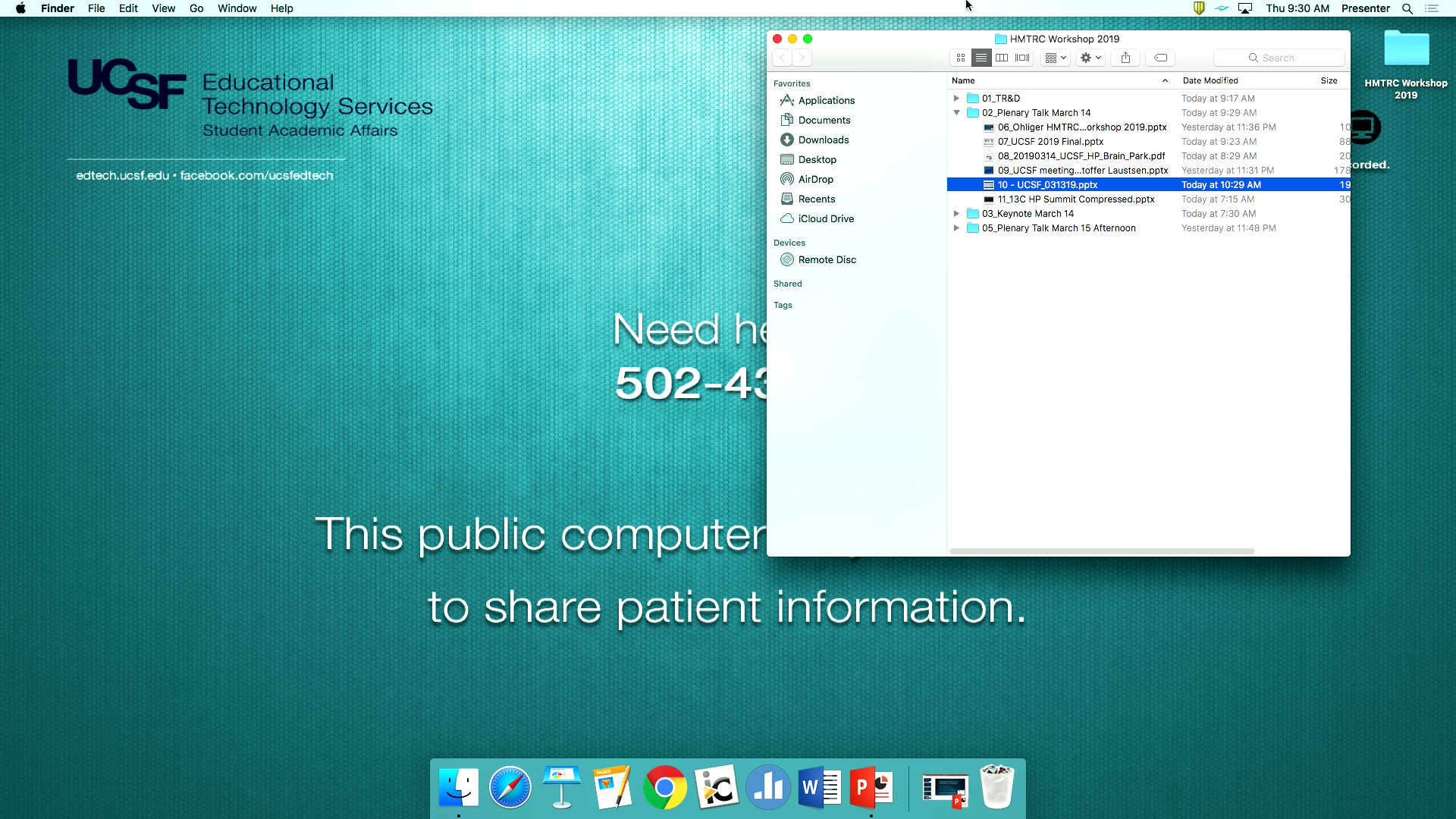Click the yellow shield menu bar icon
This screenshot has height=819, width=1456.
click(1199, 8)
